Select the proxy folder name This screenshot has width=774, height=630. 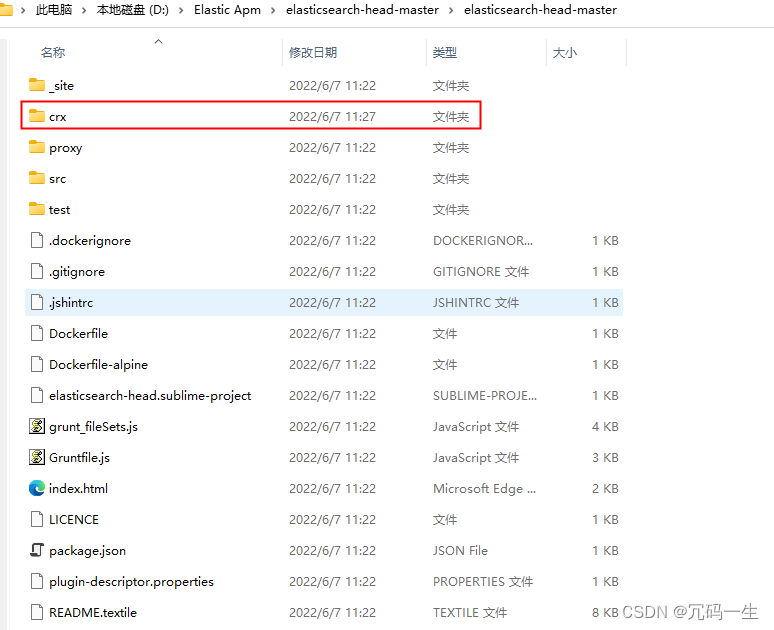[x=66, y=148]
